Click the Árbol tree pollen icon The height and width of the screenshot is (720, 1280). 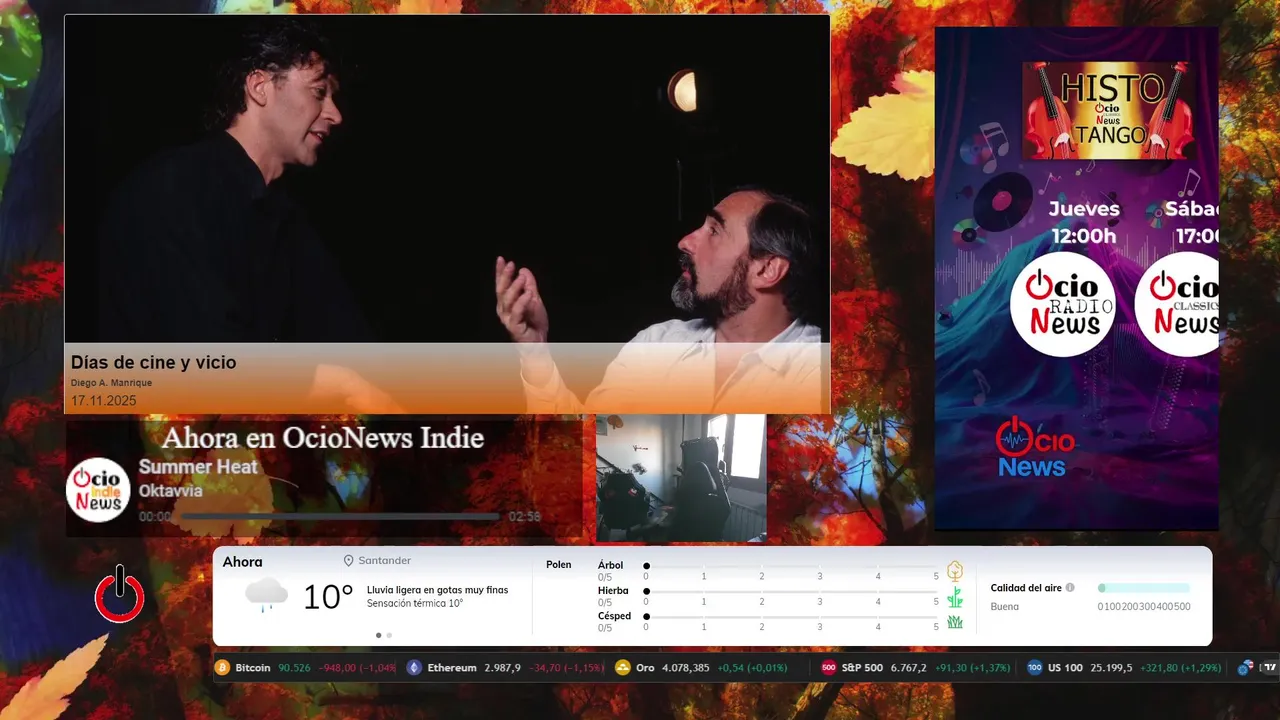[955, 571]
